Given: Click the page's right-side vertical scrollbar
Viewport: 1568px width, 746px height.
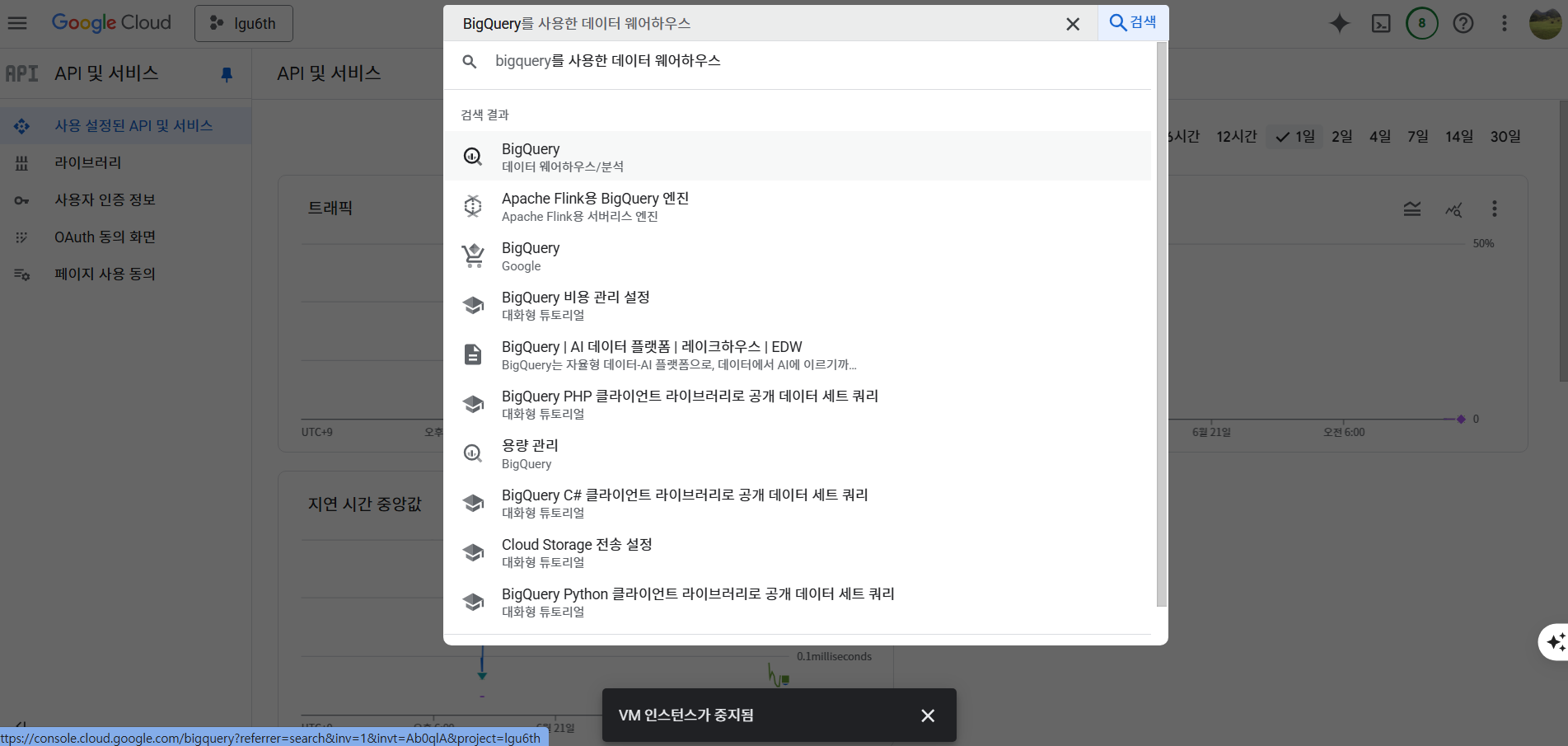Looking at the screenshot, I should click(x=1563, y=241).
